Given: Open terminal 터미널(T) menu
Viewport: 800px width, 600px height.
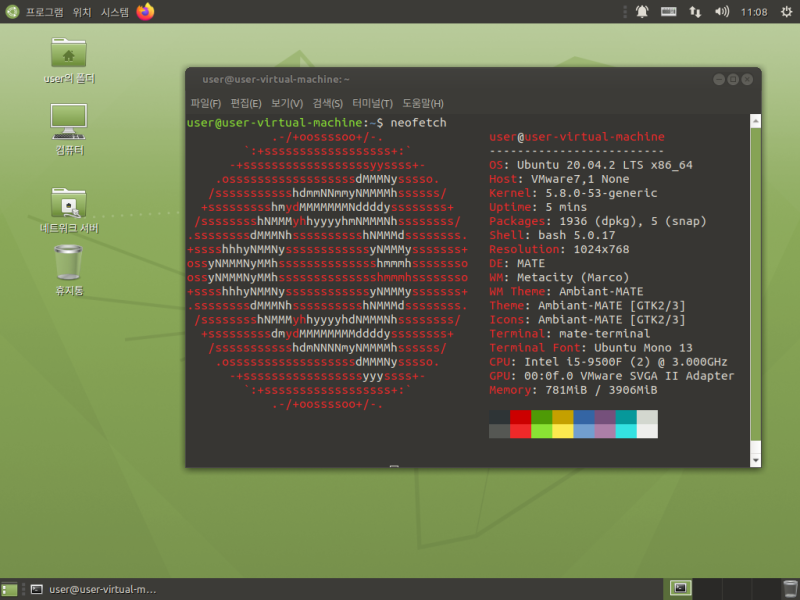Looking at the screenshot, I should [372, 104].
